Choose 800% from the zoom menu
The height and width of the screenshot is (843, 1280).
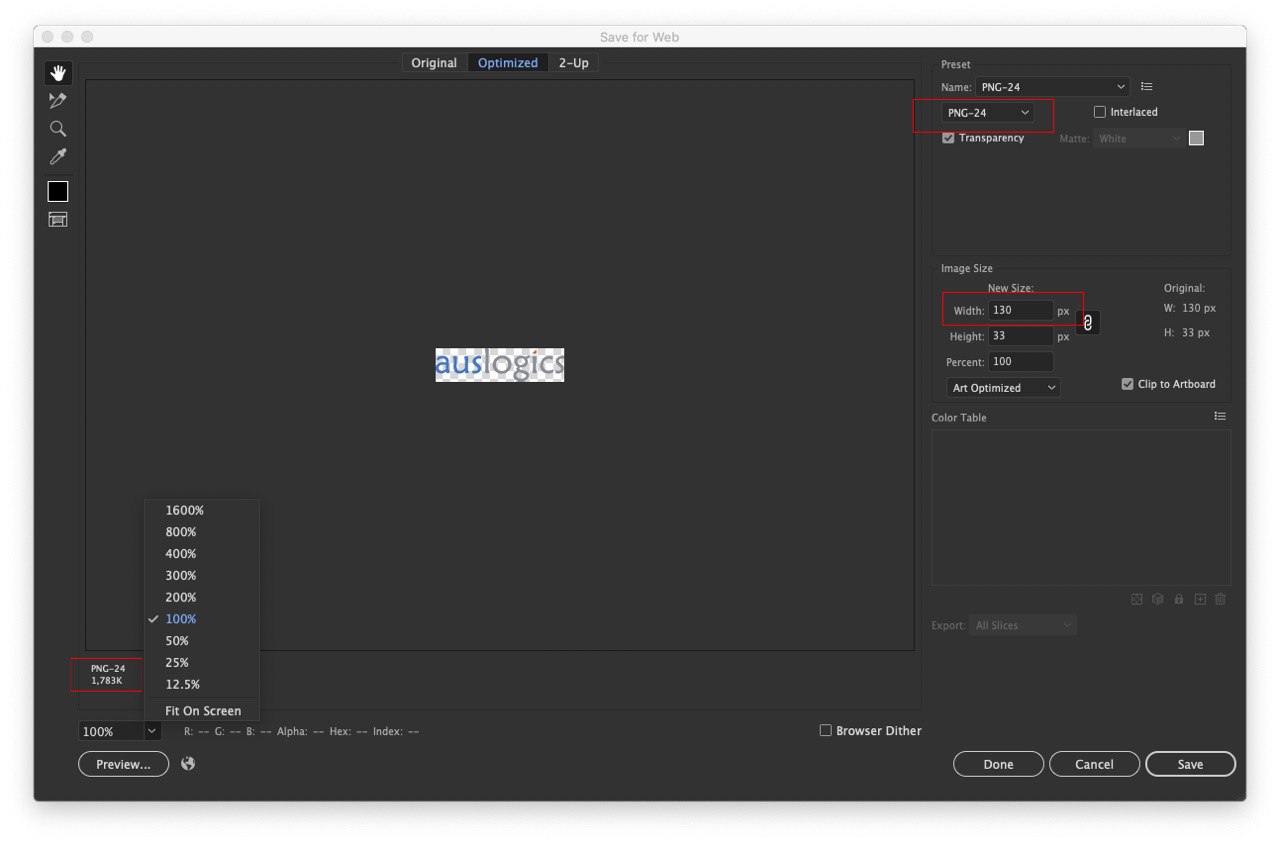tap(202, 532)
